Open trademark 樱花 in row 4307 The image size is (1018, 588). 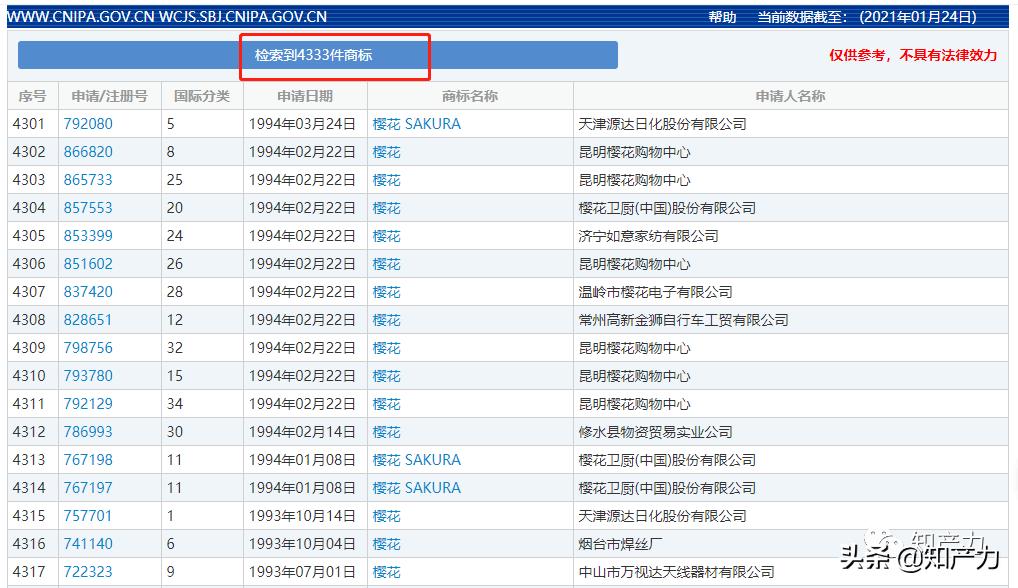point(386,292)
